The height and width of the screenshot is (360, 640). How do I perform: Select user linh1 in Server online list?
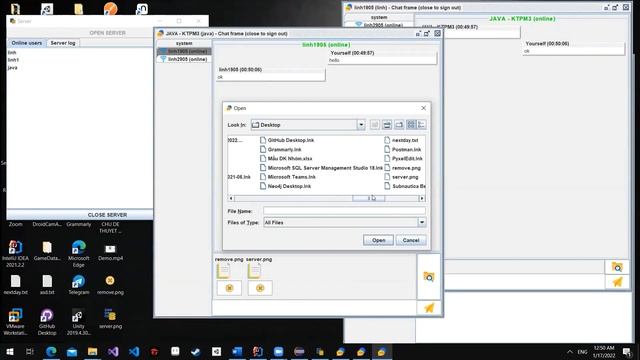point(13,60)
